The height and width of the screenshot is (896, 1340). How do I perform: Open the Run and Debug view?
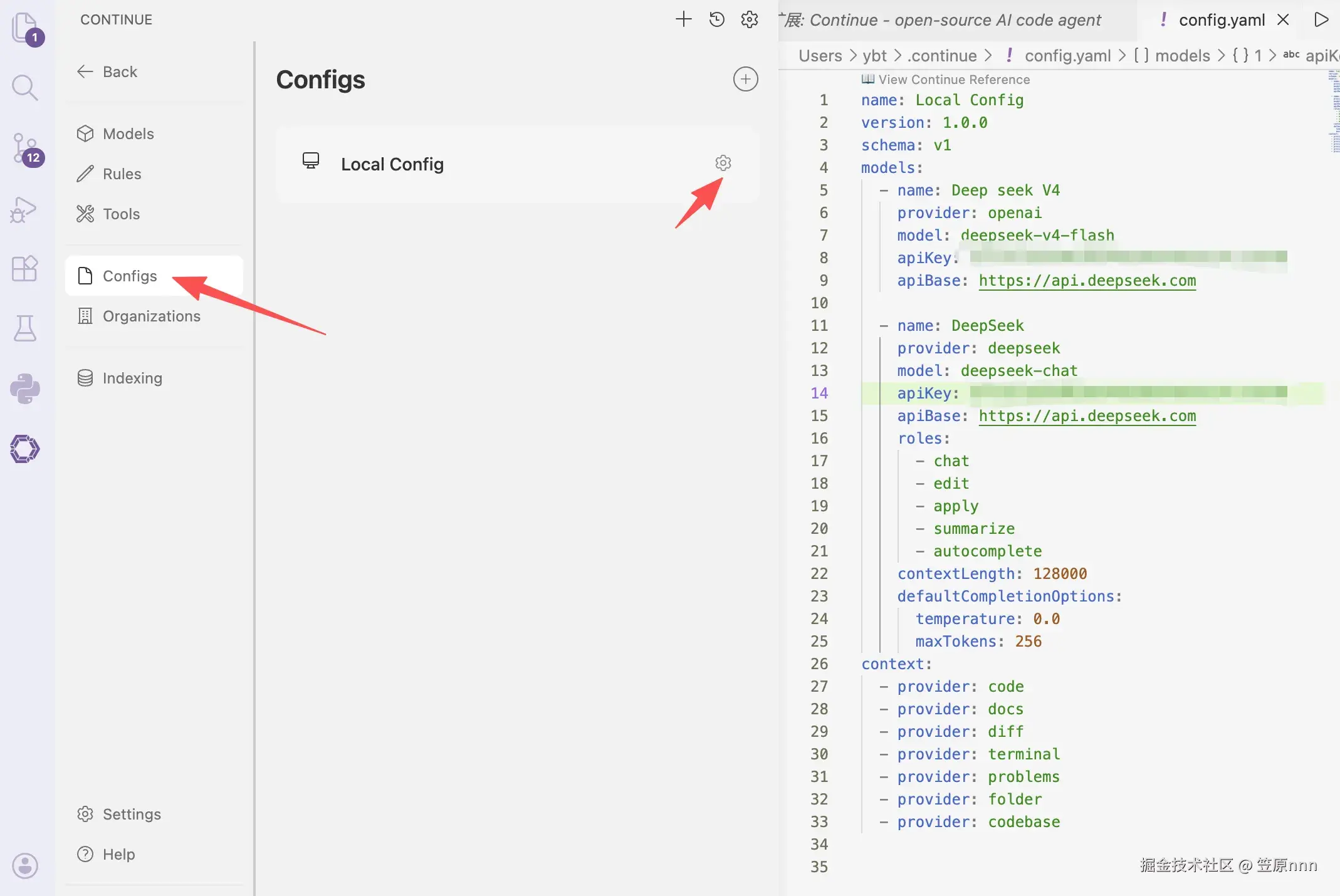24,209
